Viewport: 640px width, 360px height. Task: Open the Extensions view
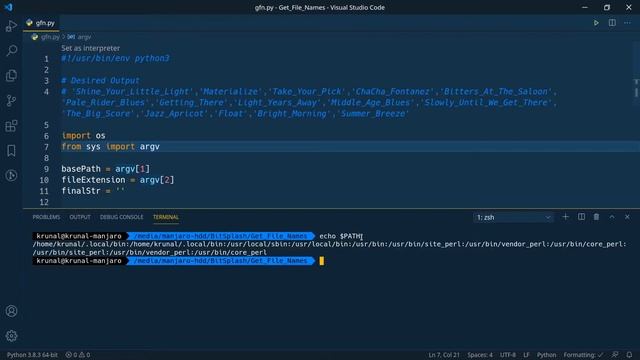tap(11, 126)
